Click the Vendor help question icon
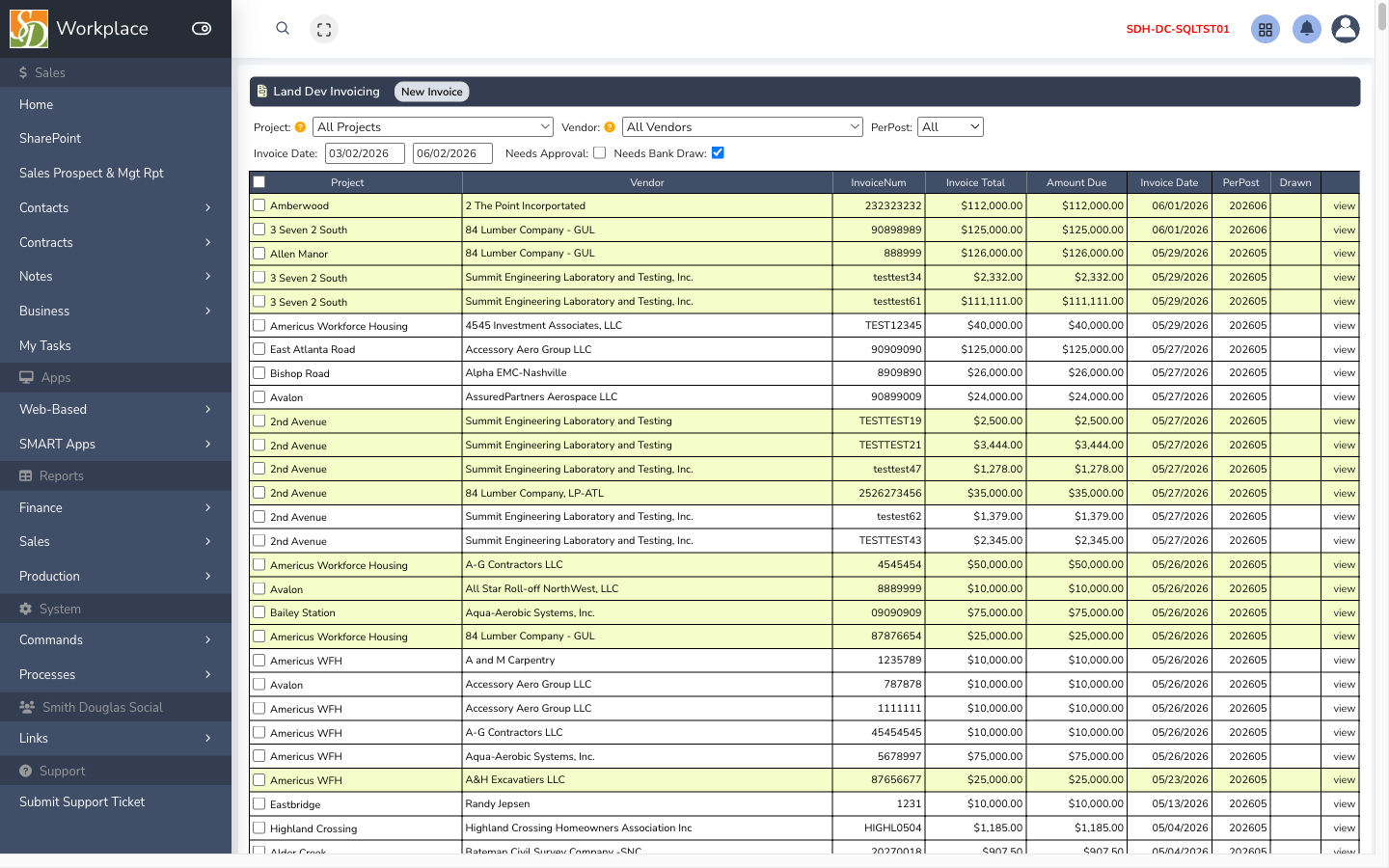1389x868 pixels. pyautogui.click(x=610, y=127)
